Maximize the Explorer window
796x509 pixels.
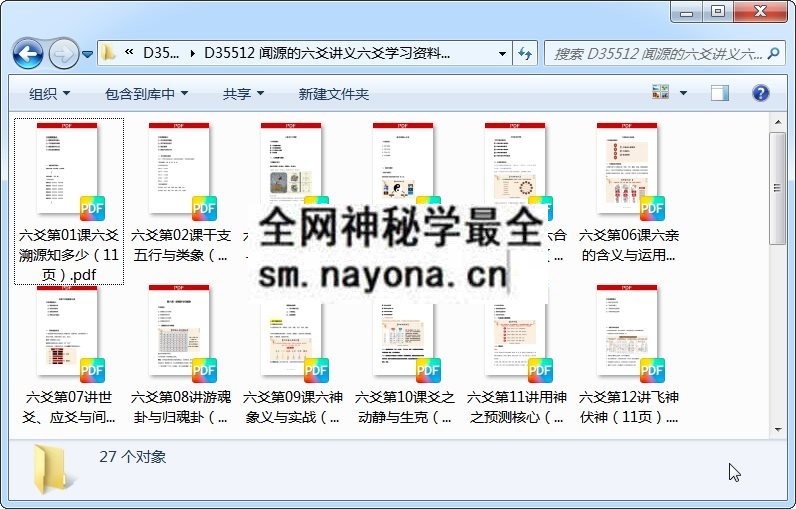[x=717, y=12]
